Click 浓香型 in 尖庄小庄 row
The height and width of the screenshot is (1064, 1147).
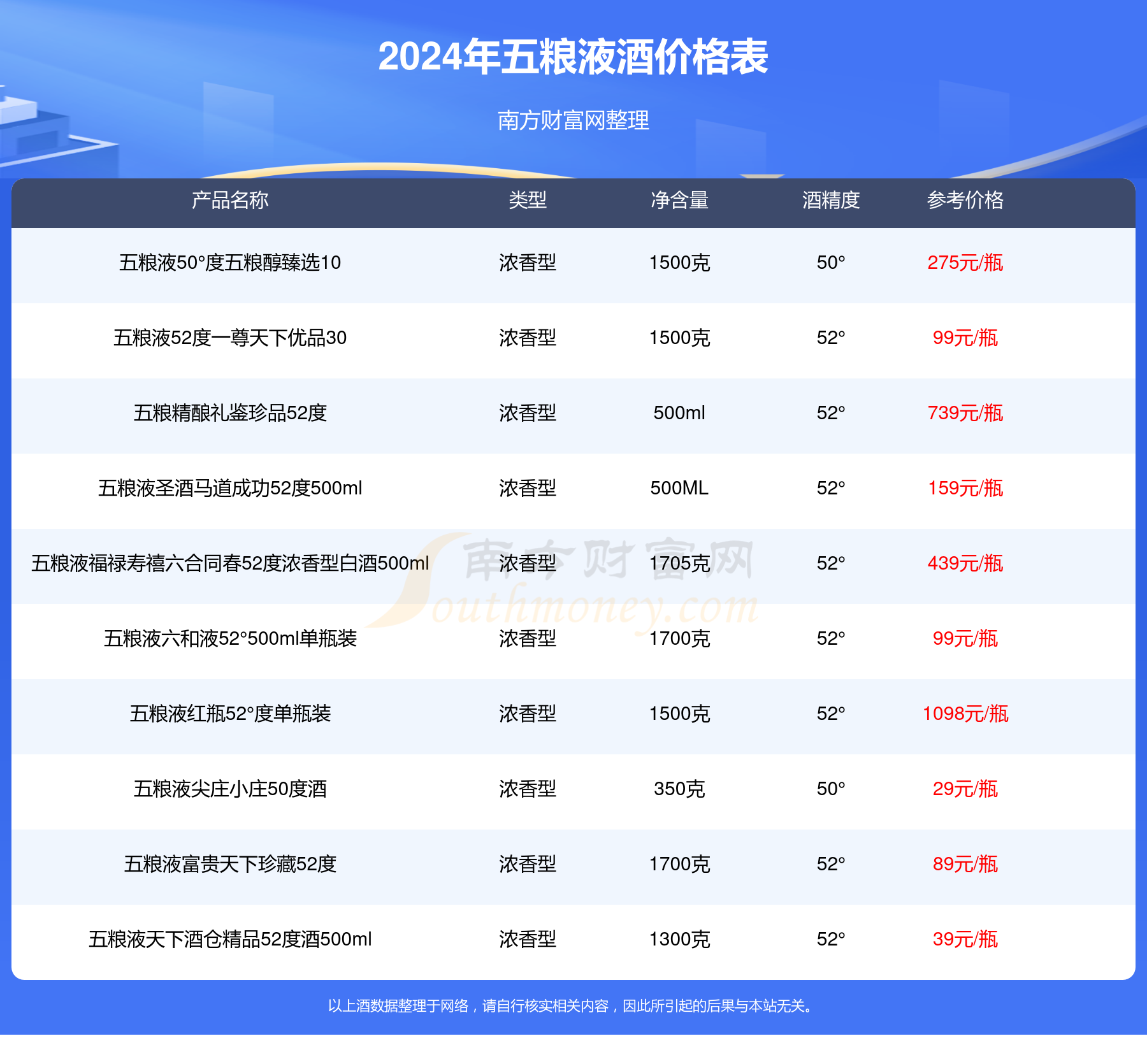(528, 789)
